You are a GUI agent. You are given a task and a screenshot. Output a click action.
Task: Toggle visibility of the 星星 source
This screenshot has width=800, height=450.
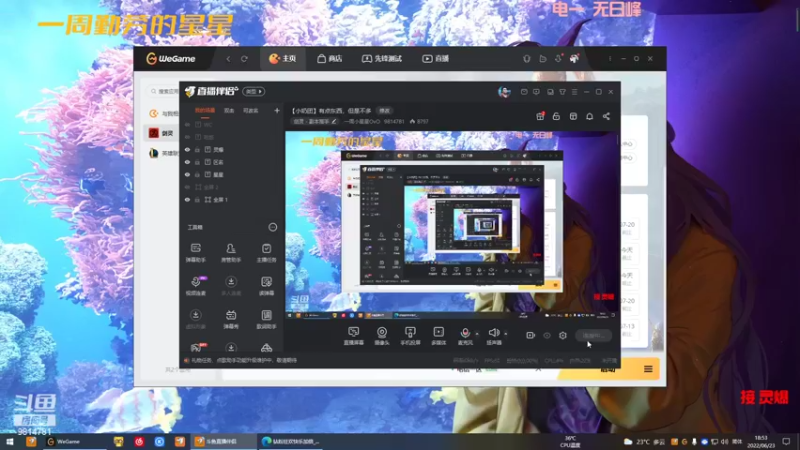[187, 174]
